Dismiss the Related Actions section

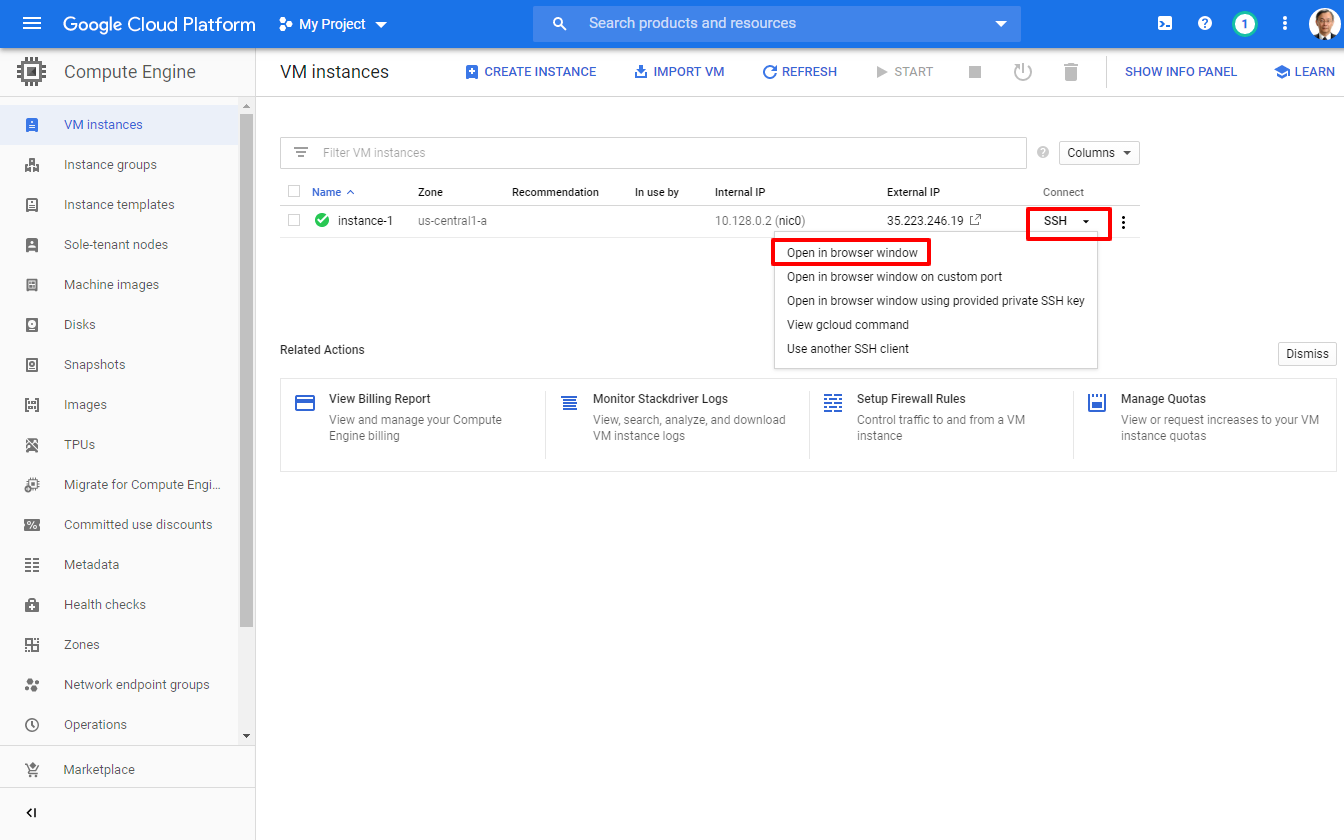click(x=1307, y=354)
